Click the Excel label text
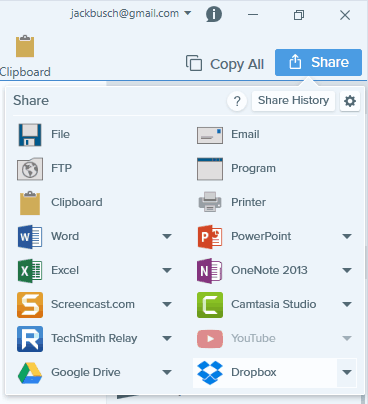 click(65, 270)
